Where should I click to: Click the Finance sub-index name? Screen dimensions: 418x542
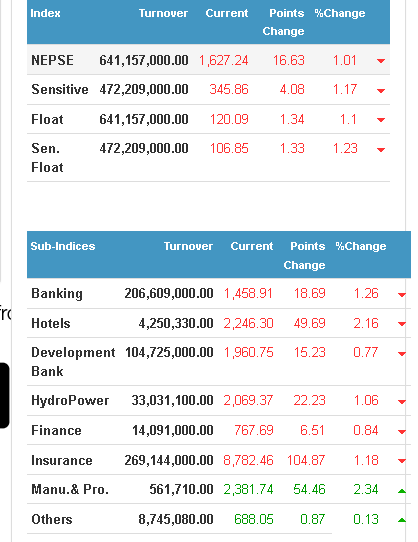(x=56, y=430)
